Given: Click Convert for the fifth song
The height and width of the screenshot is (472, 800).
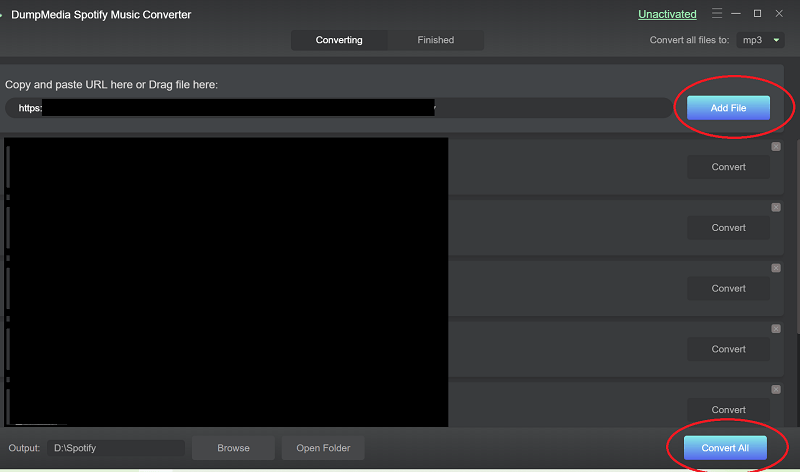Looking at the screenshot, I should pos(728,410).
